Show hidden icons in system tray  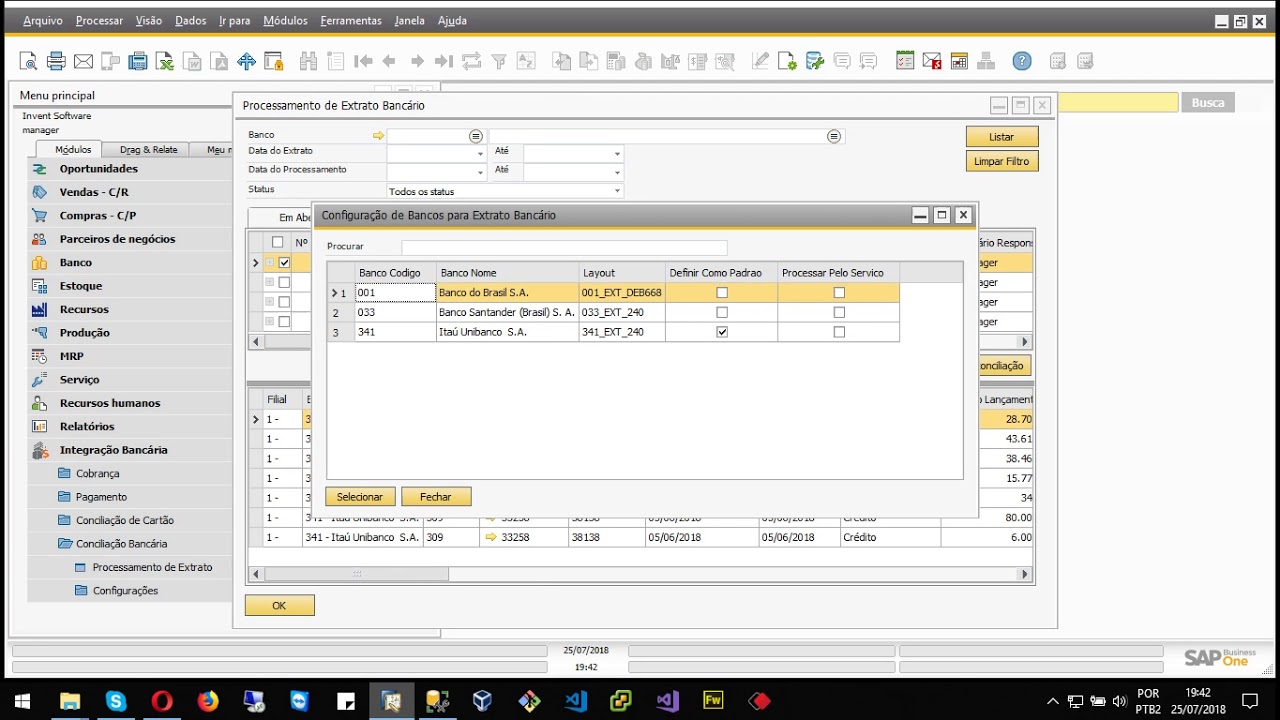(1052, 701)
